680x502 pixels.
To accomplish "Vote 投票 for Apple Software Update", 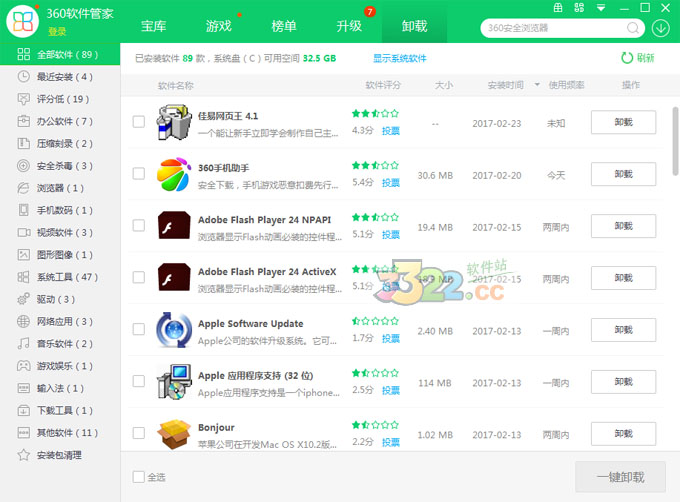I will (391, 339).
